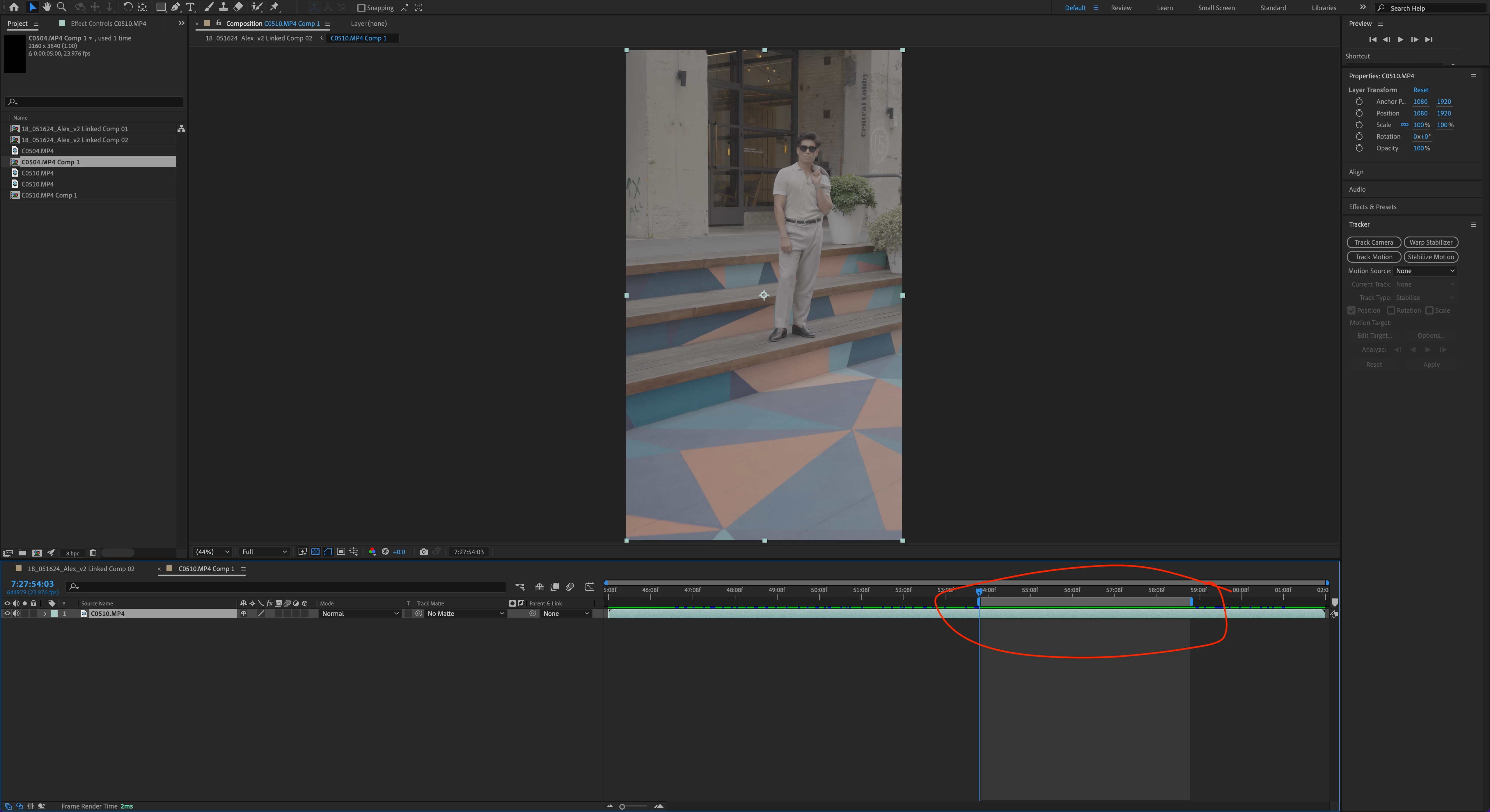Select the Puppet Pin tool
Image resolution: width=1490 pixels, height=812 pixels.
[275, 7]
